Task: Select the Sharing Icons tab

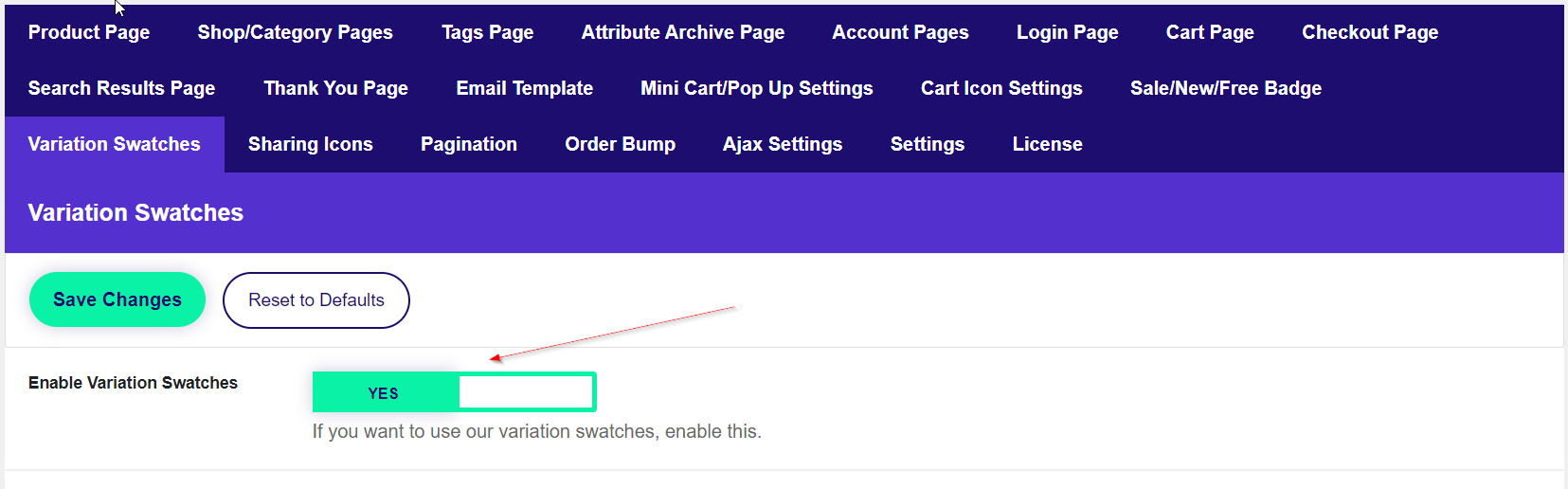Action: [310, 144]
